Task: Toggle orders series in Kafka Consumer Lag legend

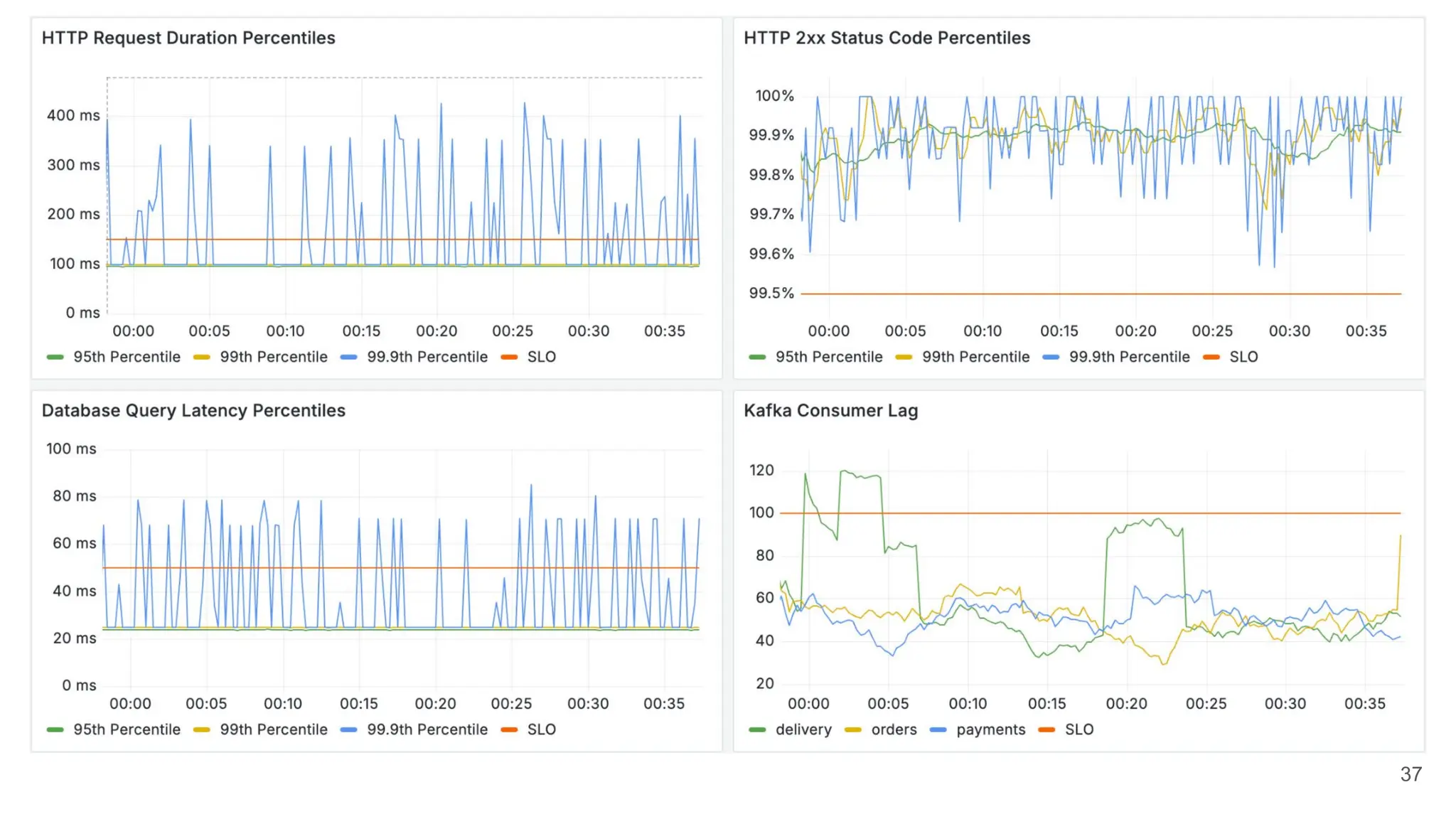Action: point(893,729)
